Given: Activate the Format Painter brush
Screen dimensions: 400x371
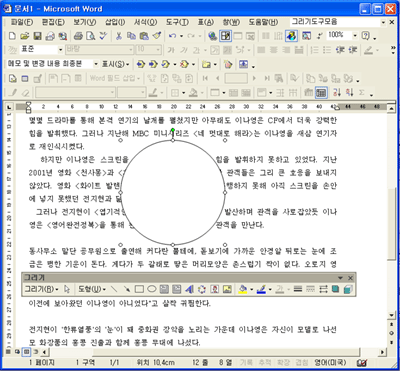Looking at the screenshot, I should [x=157, y=36].
